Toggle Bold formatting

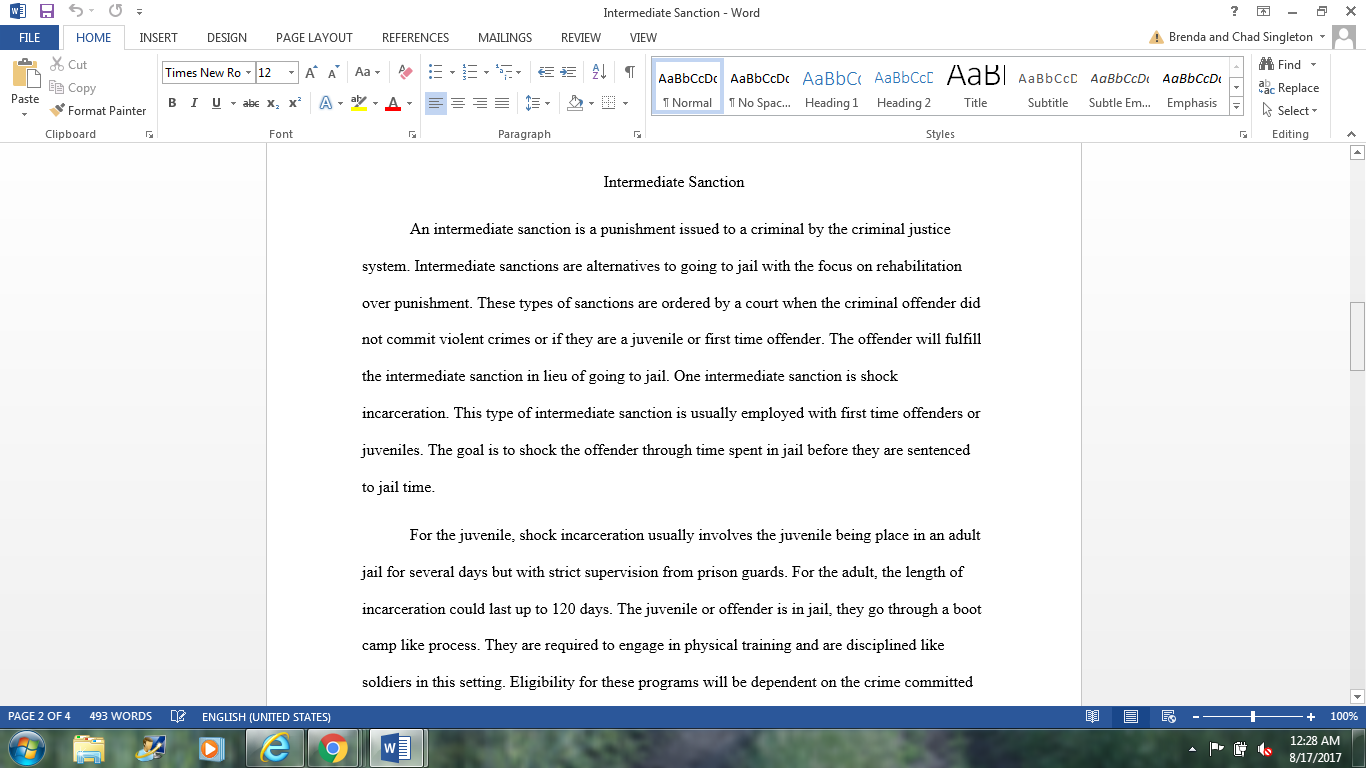coord(172,103)
